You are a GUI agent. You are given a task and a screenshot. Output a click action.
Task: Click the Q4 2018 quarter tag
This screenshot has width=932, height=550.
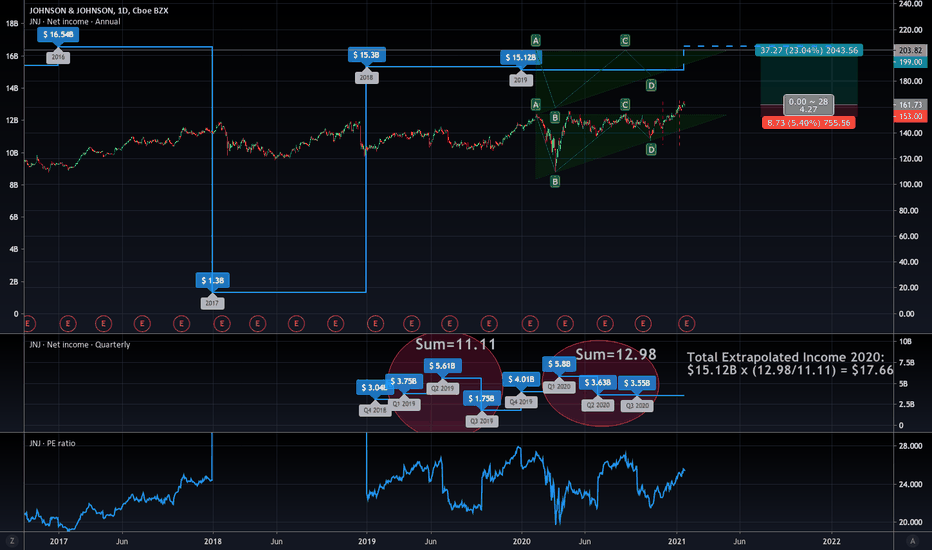pos(375,410)
